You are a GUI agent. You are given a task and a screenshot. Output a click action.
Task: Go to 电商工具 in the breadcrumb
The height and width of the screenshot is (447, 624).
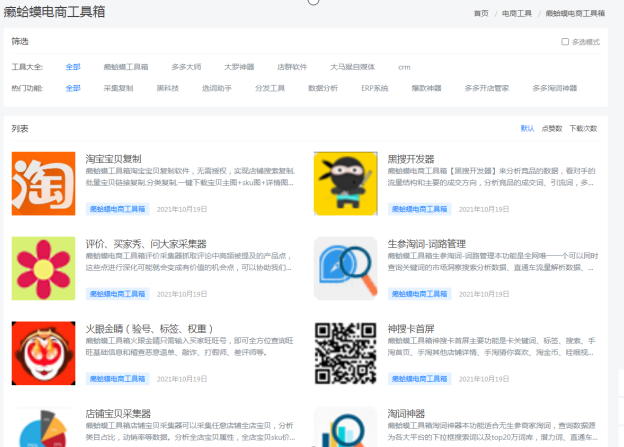(x=517, y=13)
